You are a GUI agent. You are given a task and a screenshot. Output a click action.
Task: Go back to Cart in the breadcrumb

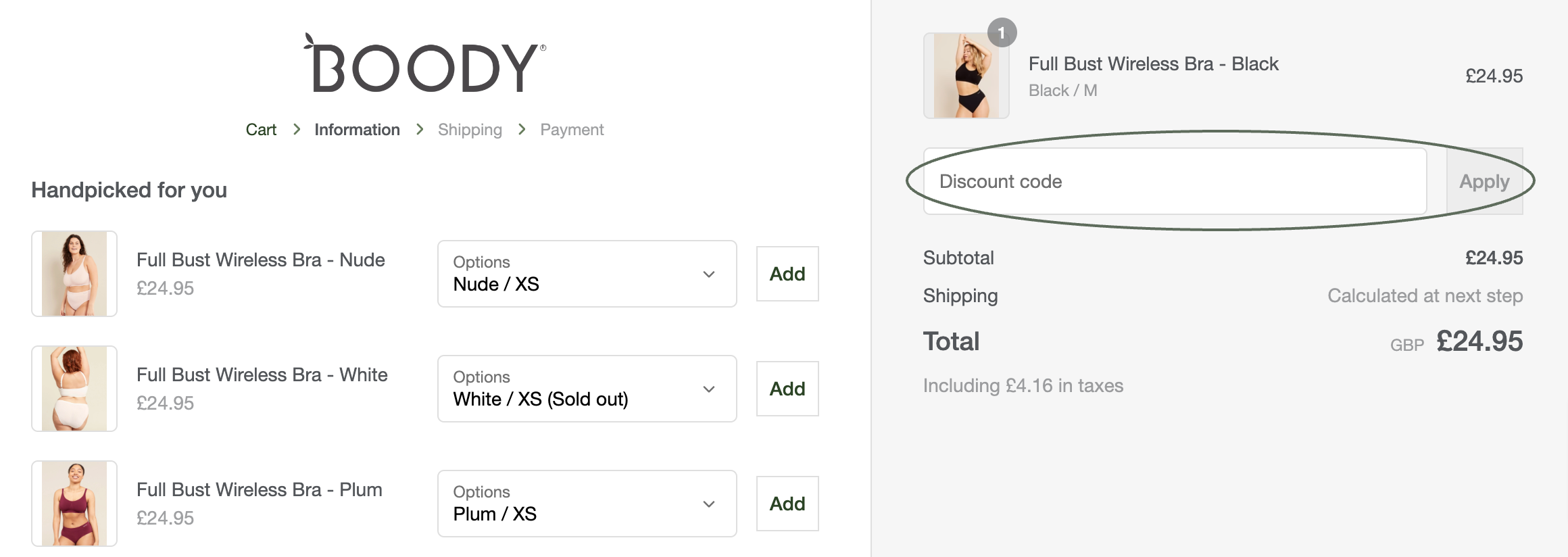point(261,129)
